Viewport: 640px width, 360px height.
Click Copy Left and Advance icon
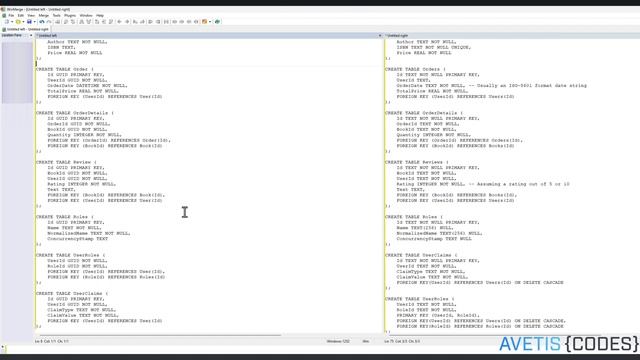tap(142, 22)
